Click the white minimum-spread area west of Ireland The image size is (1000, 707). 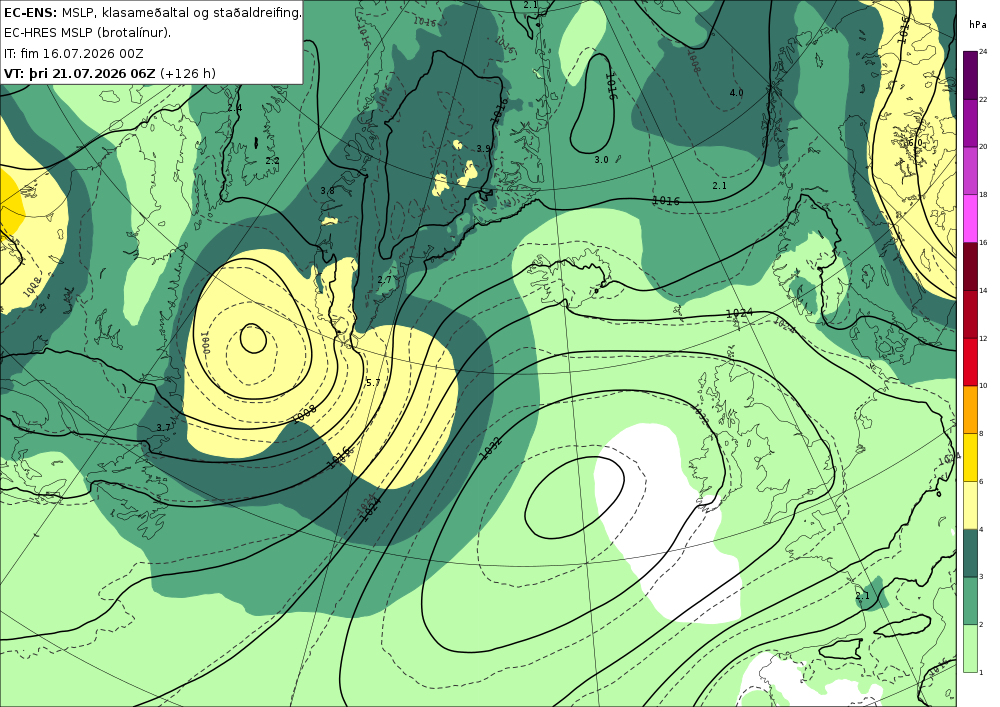coord(666,523)
